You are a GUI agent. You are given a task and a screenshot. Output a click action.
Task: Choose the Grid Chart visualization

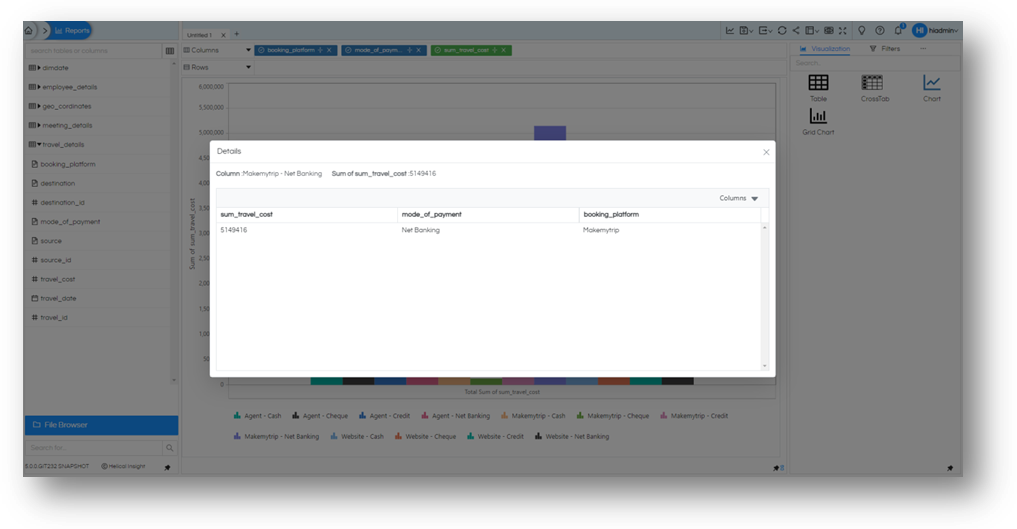[818, 122]
